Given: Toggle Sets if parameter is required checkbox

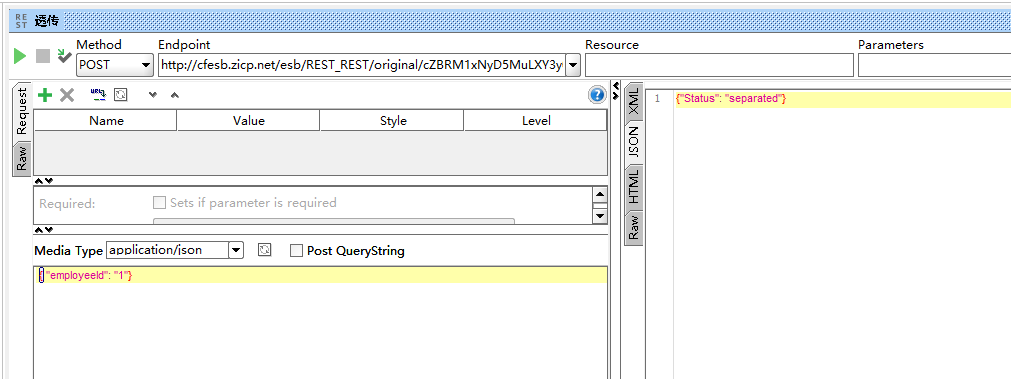Looking at the screenshot, I should [x=159, y=203].
